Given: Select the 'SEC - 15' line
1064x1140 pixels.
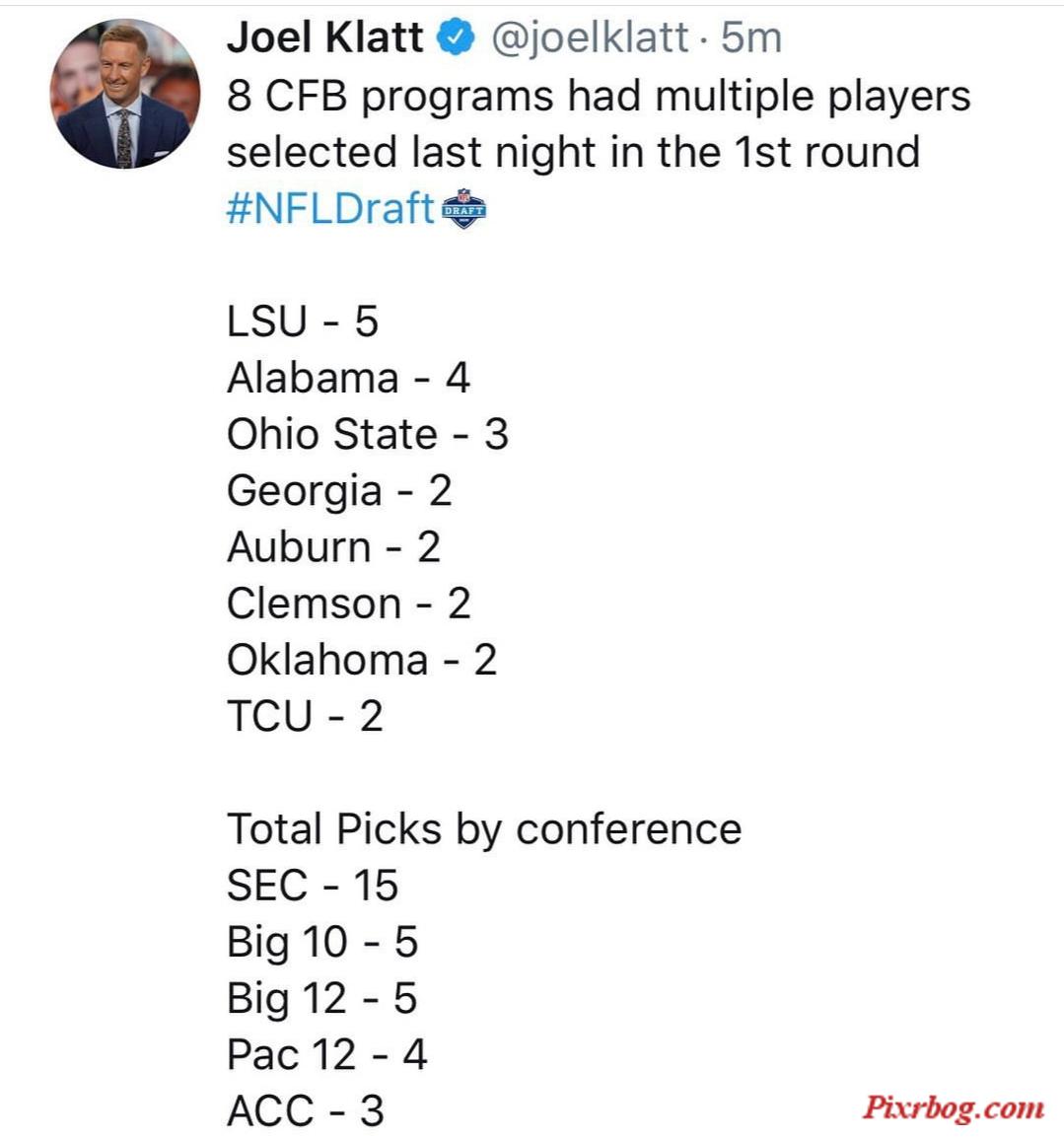Looking at the screenshot, I should coord(313,886).
